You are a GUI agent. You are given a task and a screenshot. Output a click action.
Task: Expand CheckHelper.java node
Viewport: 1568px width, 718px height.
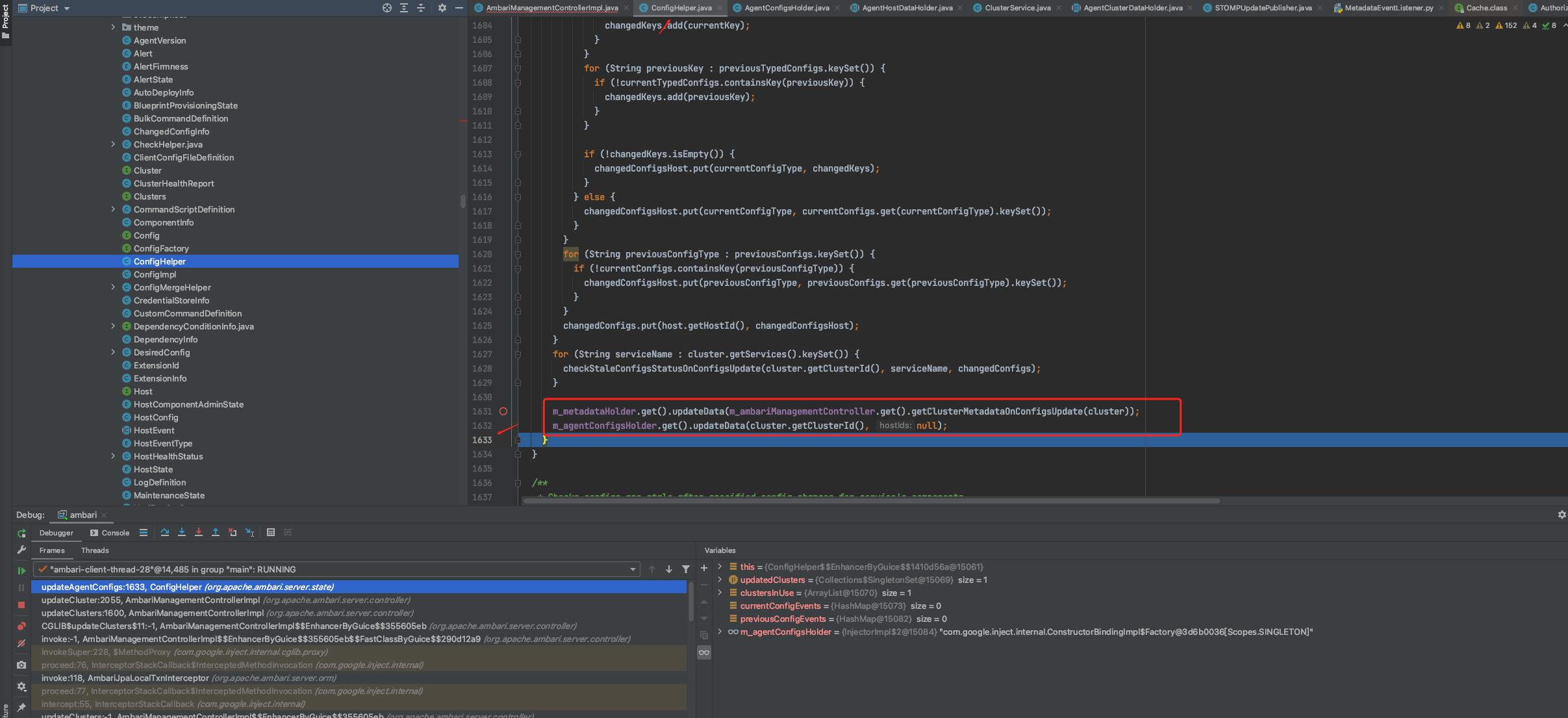113,144
